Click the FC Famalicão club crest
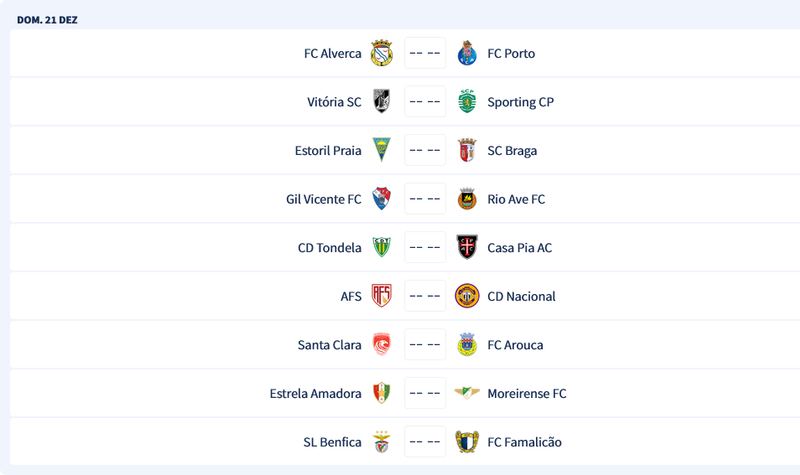Viewport: 800px width, 475px height. (466, 442)
